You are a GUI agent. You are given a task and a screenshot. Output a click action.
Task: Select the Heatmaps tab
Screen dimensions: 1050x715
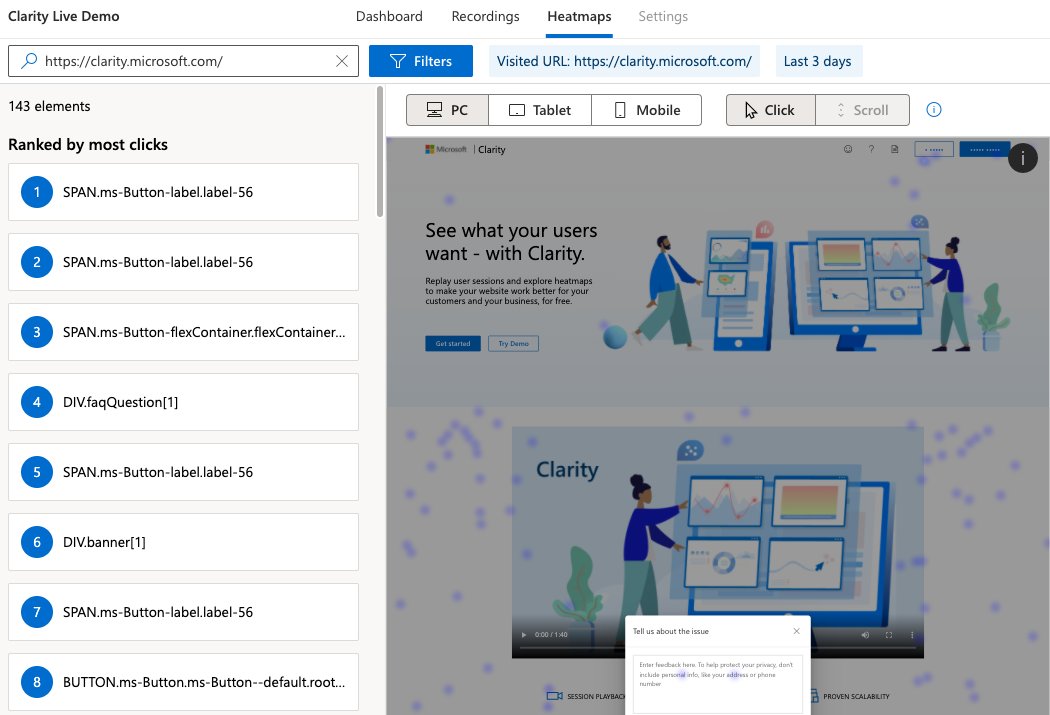(579, 16)
